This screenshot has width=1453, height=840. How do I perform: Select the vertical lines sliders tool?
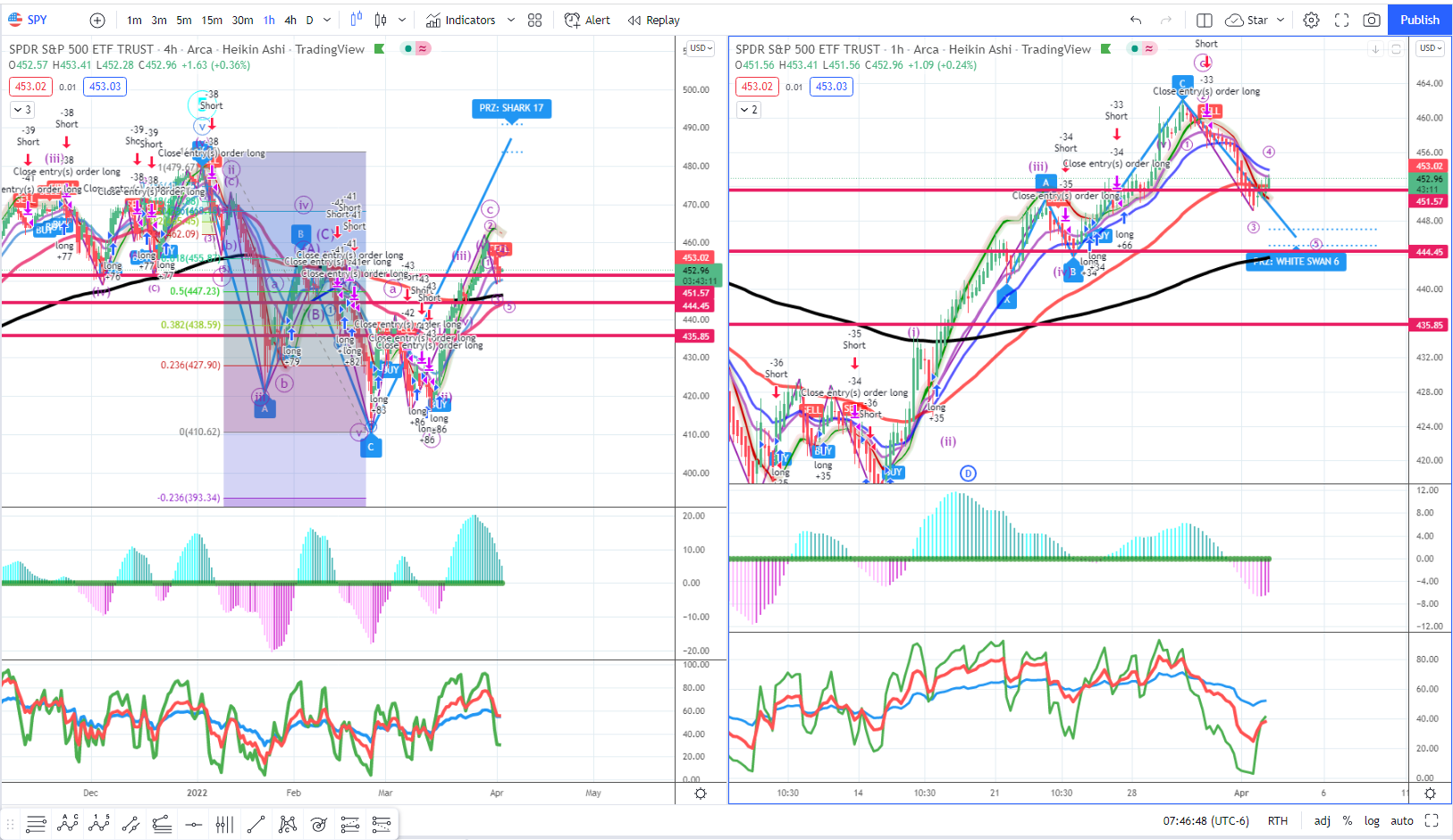pos(224,824)
